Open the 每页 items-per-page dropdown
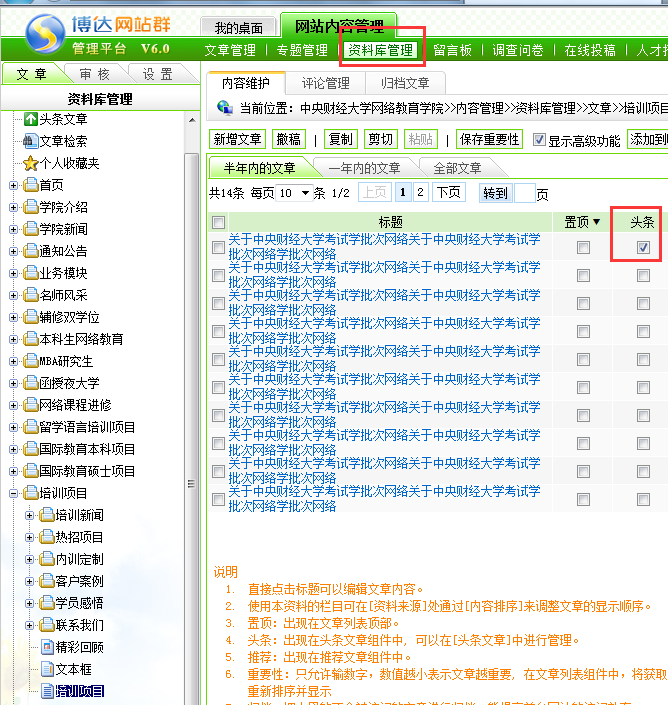The image size is (668, 705). [x=294, y=193]
